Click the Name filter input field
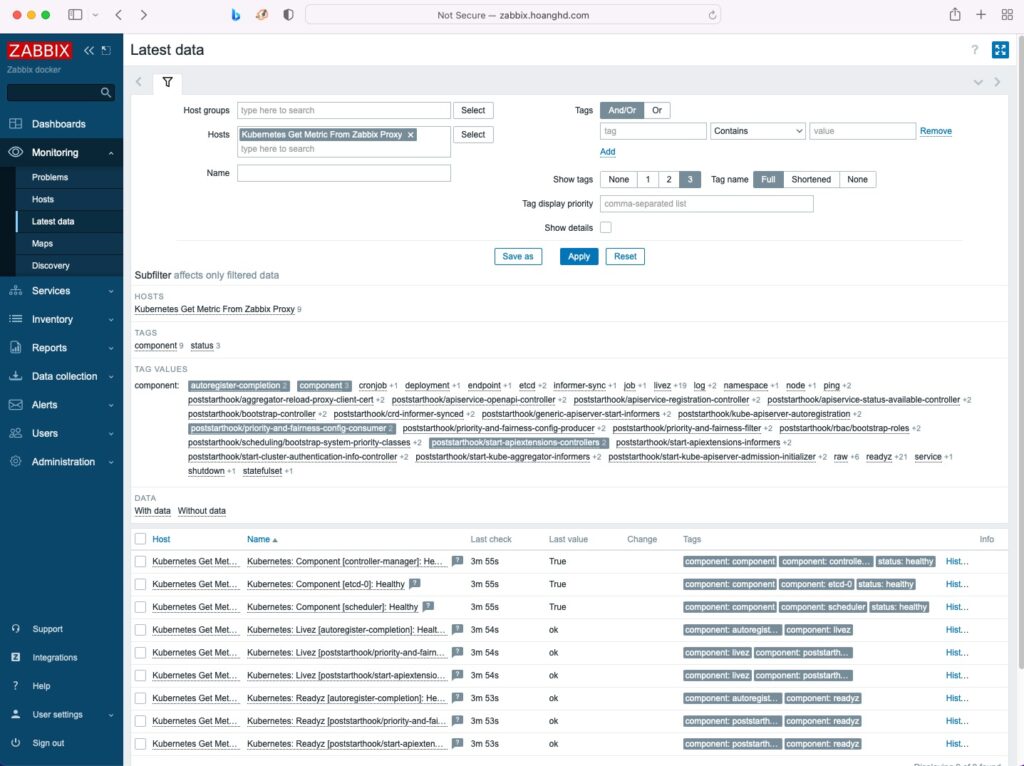This screenshot has width=1024, height=766. (344, 173)
